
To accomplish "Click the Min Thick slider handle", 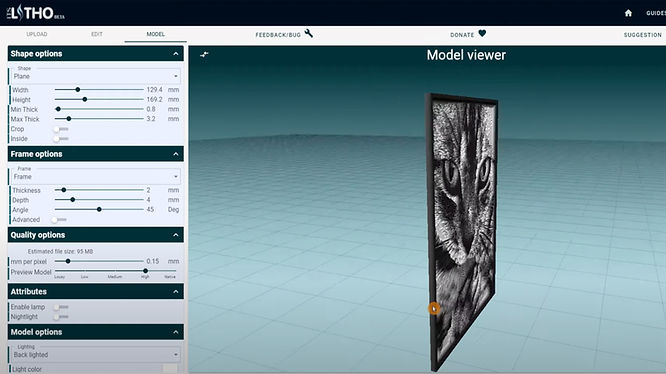I will coord(58,109).
